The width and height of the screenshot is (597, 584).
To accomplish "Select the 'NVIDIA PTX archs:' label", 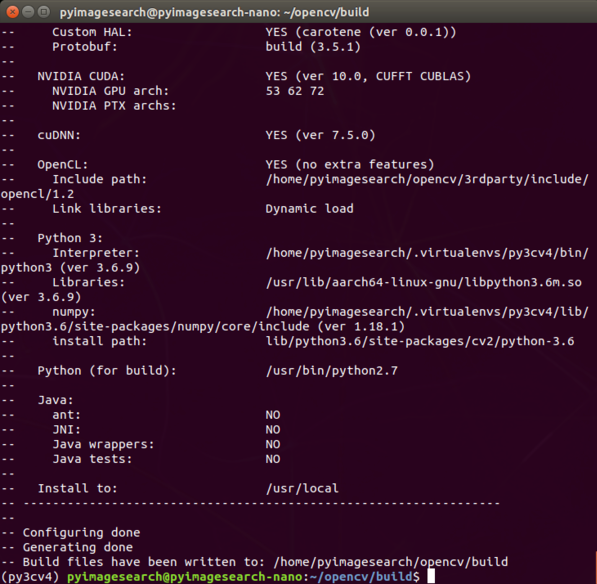I will [x=114, y=105].
